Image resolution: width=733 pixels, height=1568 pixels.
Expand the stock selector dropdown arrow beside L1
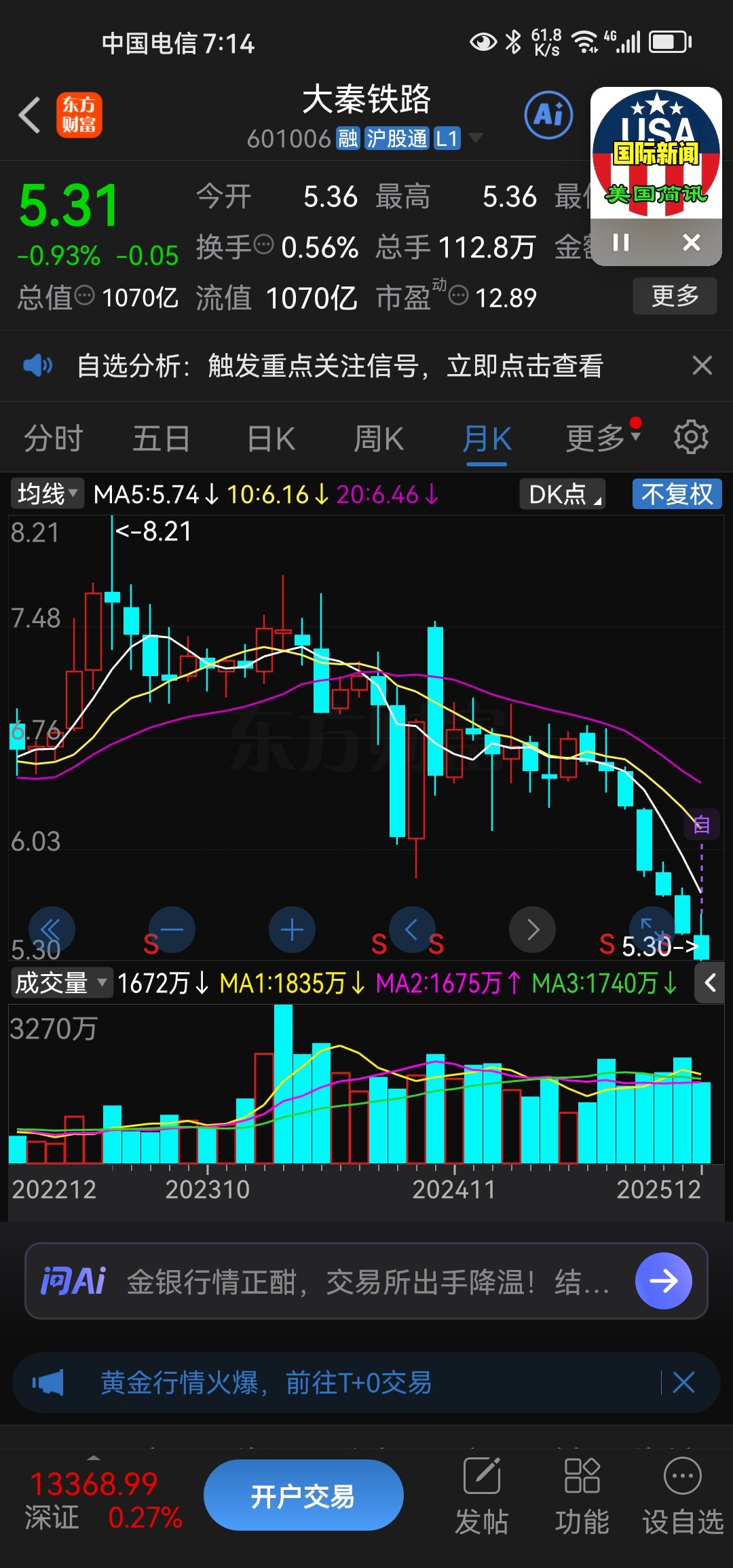pos(476,138)
